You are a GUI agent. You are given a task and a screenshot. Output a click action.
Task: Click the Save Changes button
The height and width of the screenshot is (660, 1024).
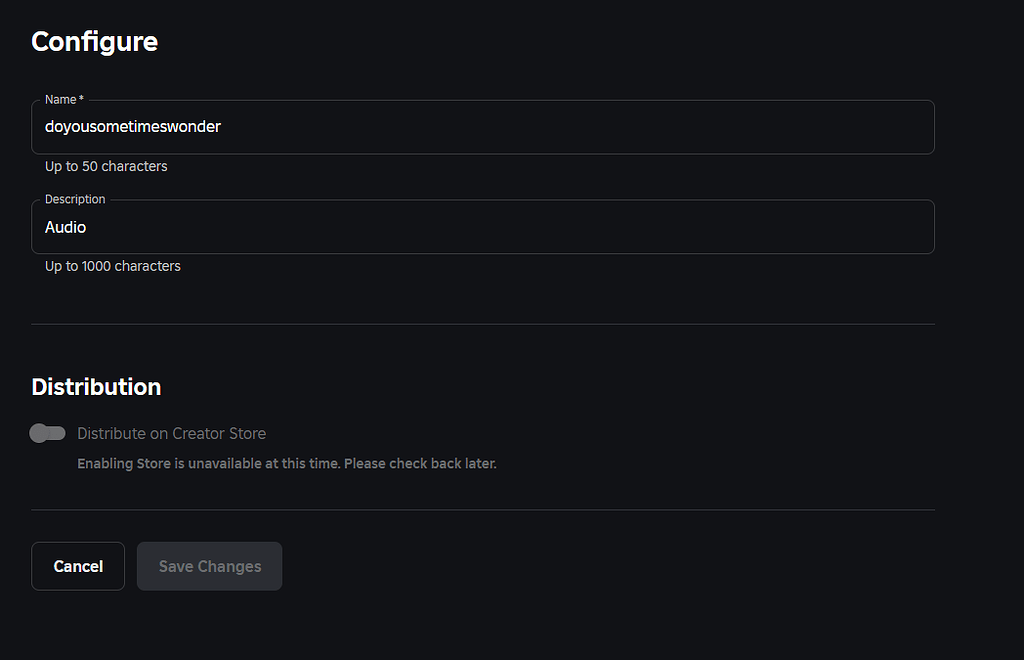pos(209,566)
